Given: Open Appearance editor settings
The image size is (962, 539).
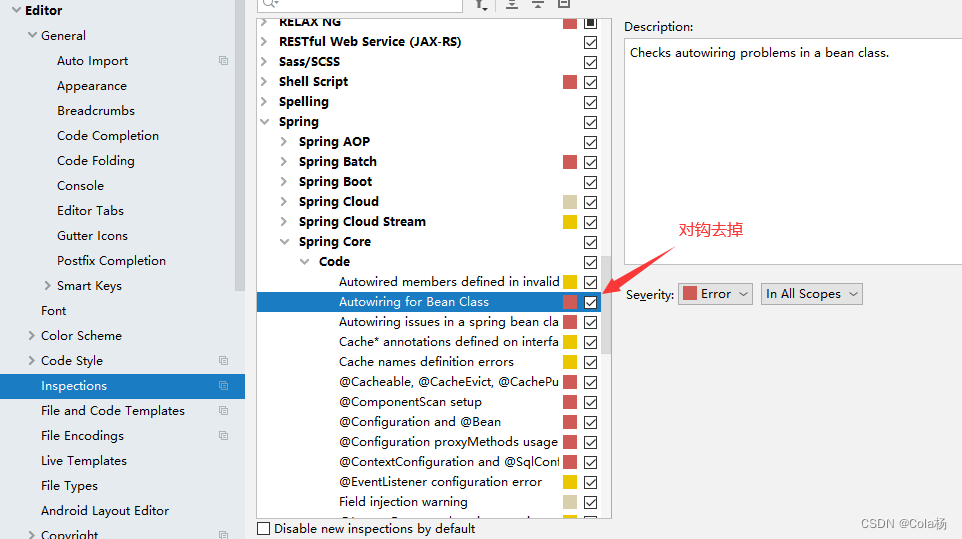Looking at the screenshot, I should (x=92, y=86).
